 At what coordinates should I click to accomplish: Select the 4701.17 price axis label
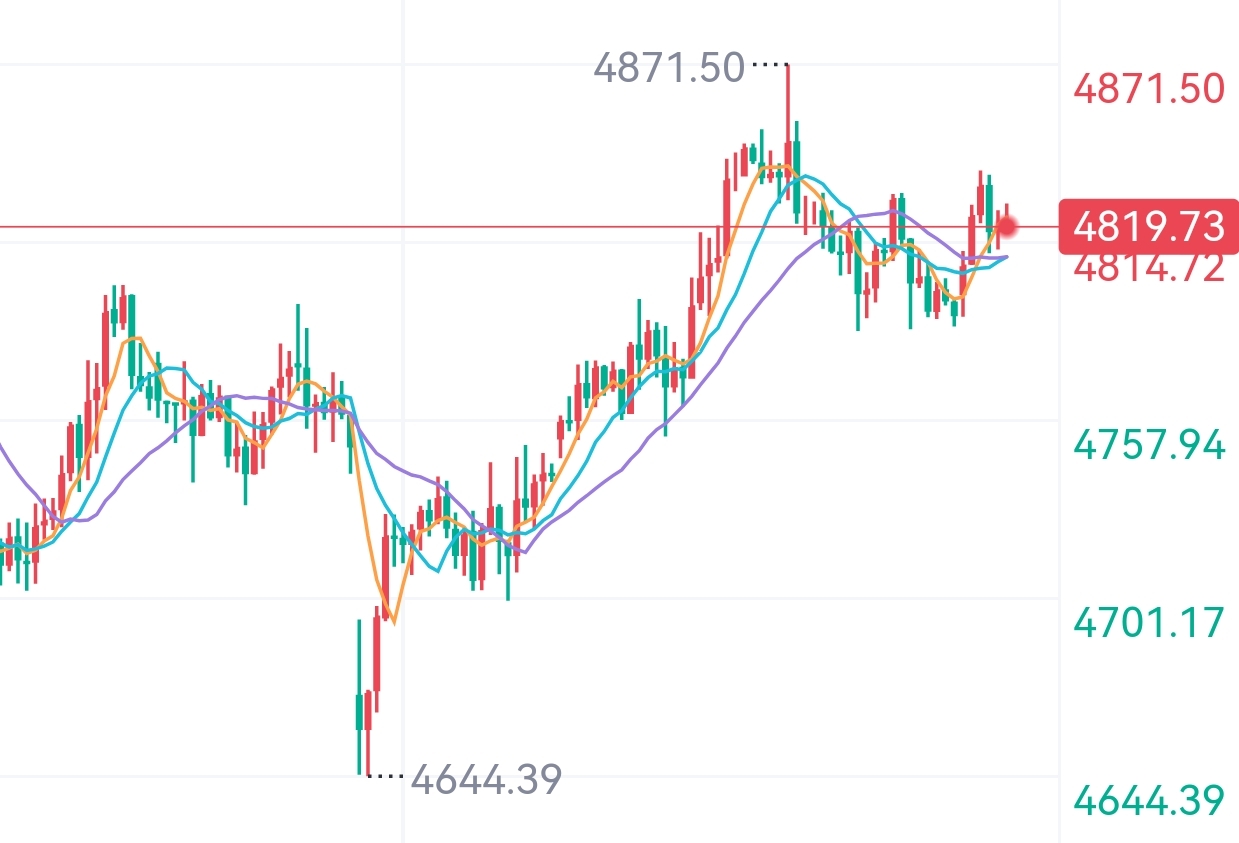(1148, 623)
